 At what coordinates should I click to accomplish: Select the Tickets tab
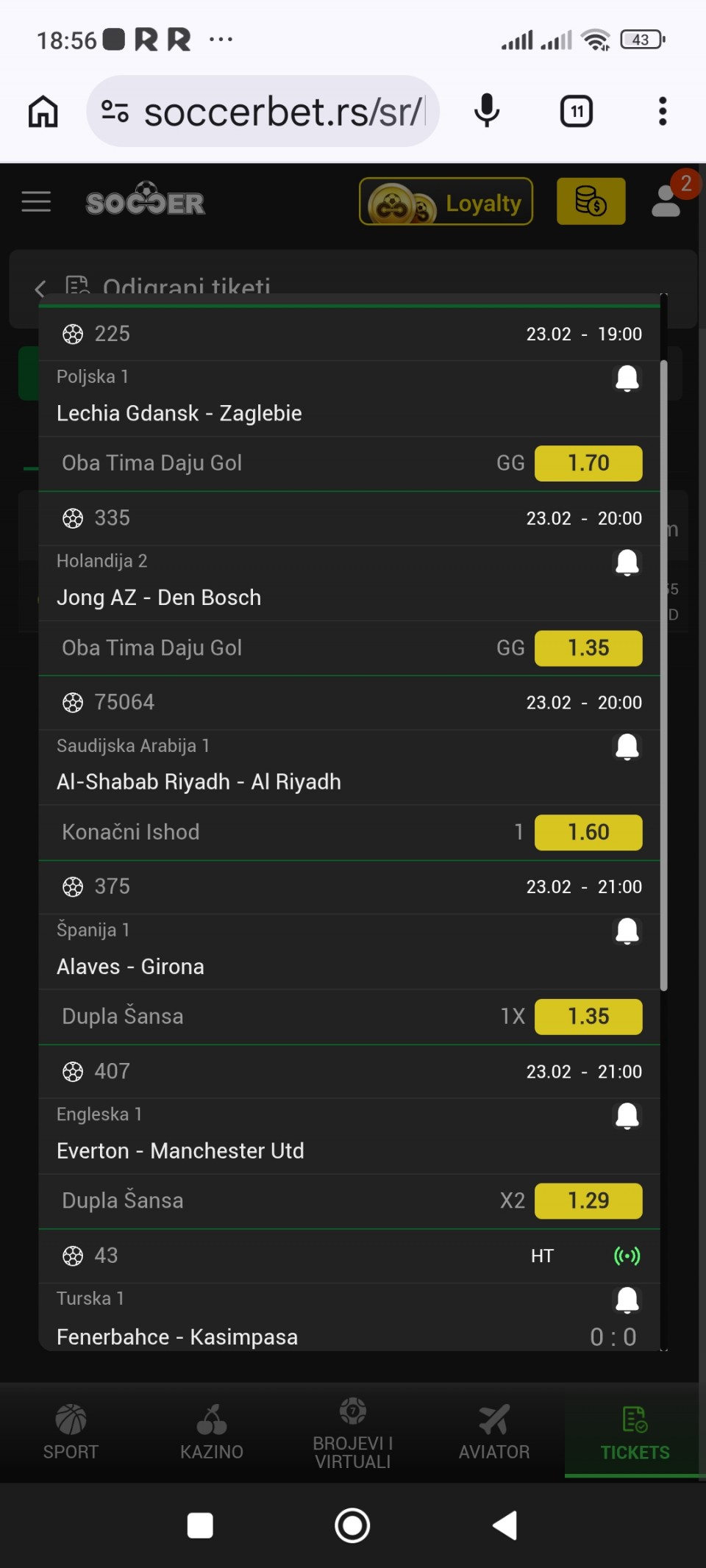pos(635,1431)
